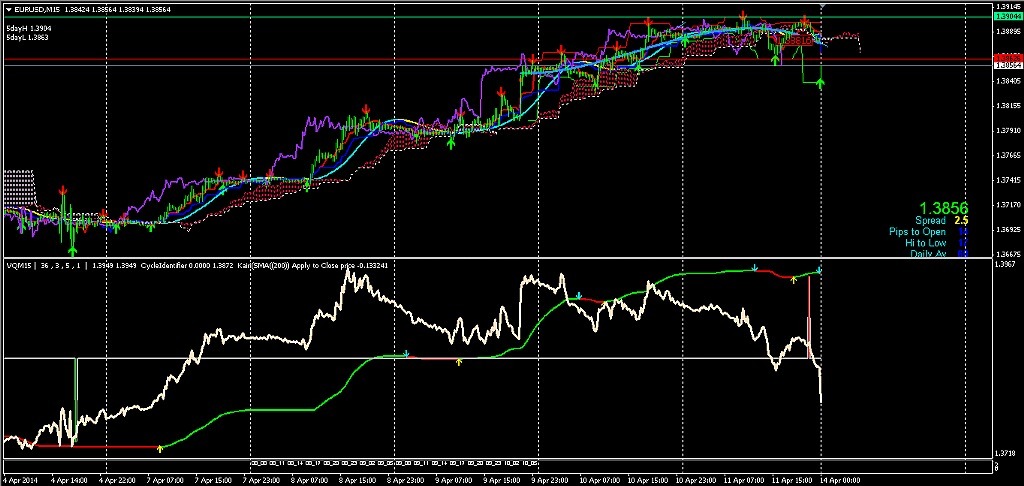
Task: Click the yellow arrow on the indicator near 9 Apr 07:00
Action: click(x=458, y=360)
